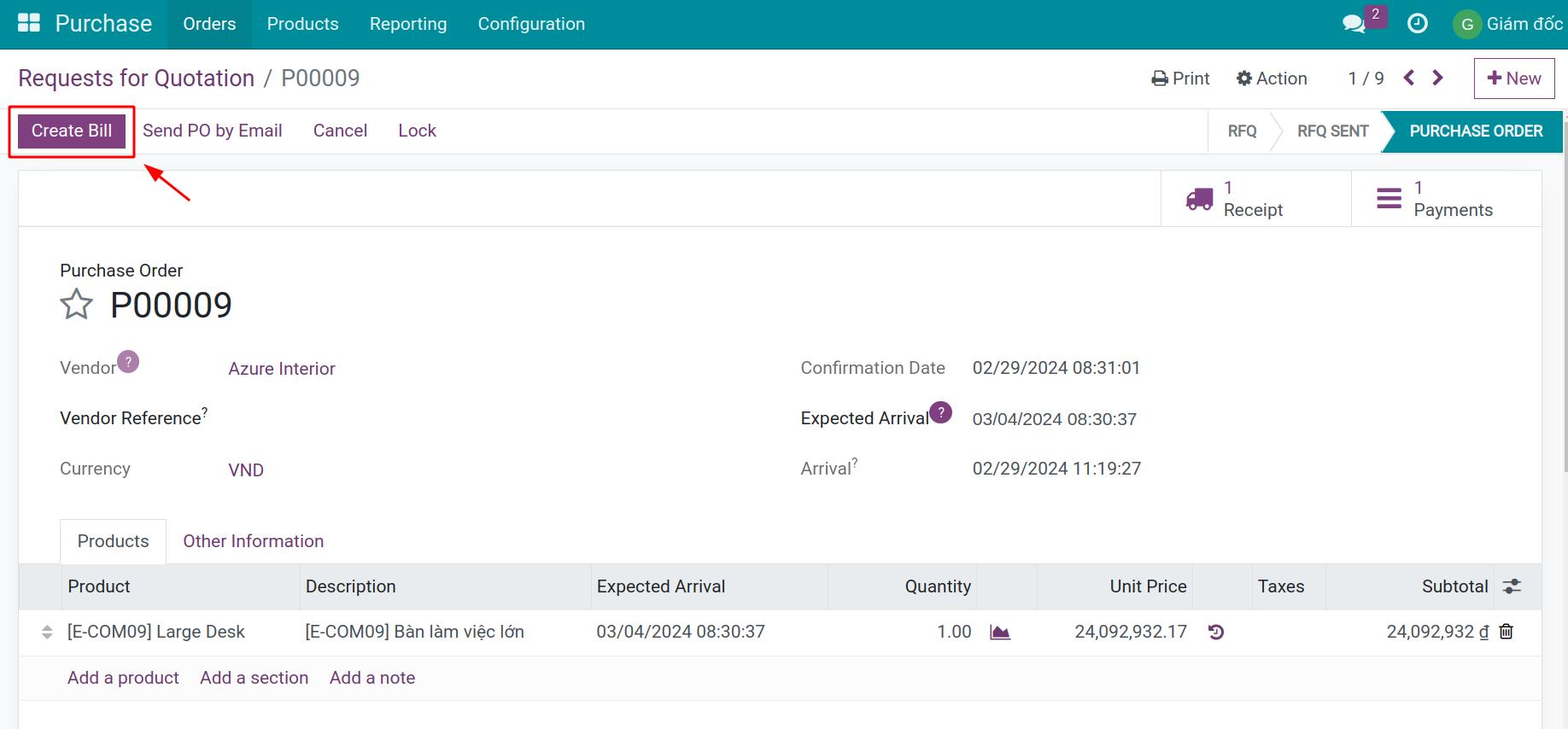Screen dimensions: 1568x729
Task: Go to previous record arrow
Action: [x=1409, y=78]
